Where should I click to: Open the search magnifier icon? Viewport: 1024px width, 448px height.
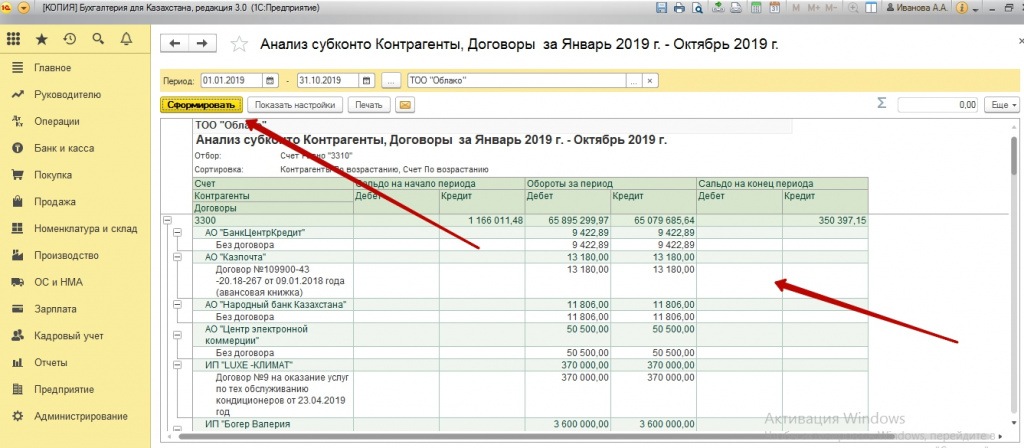pyautogui.click(x=98, y=39)
